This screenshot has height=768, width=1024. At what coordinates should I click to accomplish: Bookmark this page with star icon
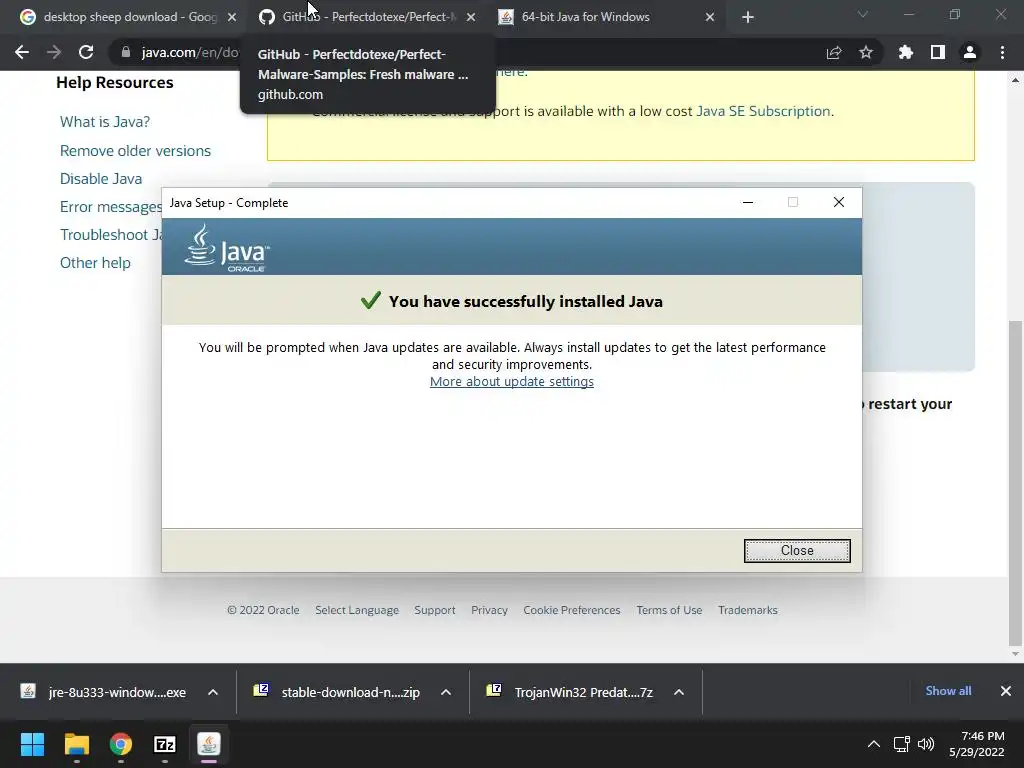[866, 52]
